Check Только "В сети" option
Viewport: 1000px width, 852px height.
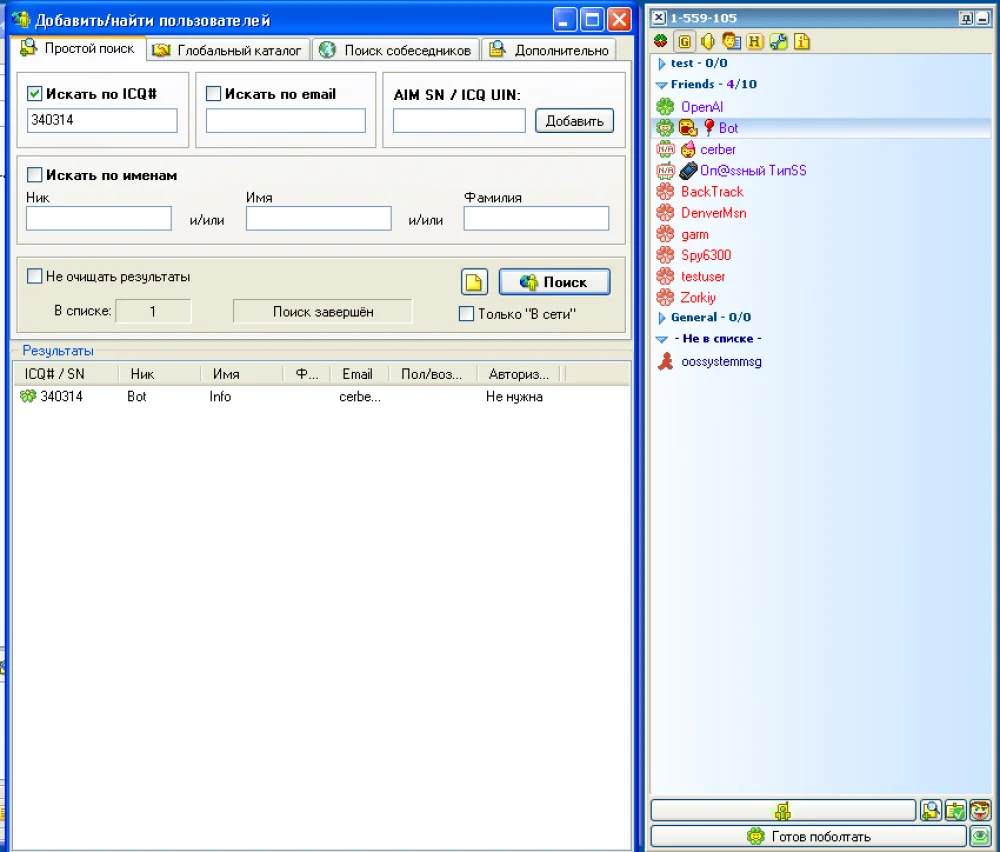click(466, 314)
